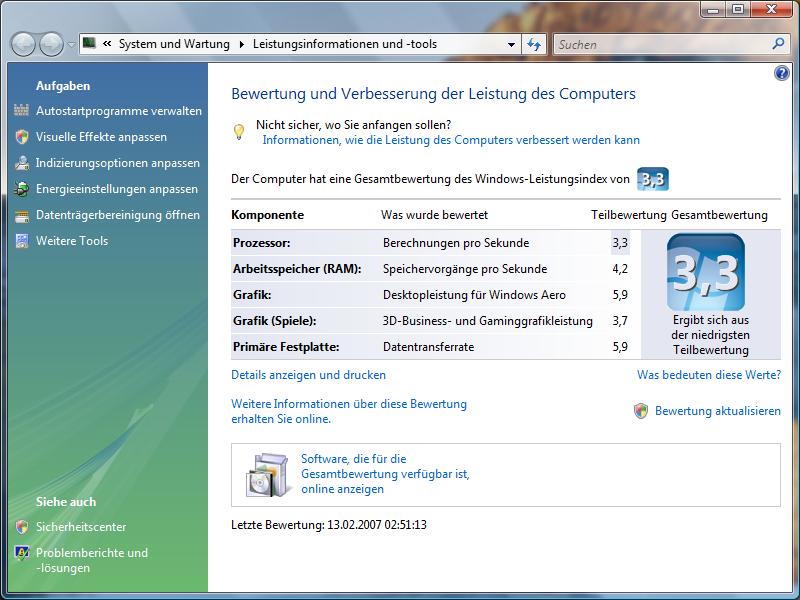Open Weitere Tools link
800x600 pixels.
click(72, 241)
